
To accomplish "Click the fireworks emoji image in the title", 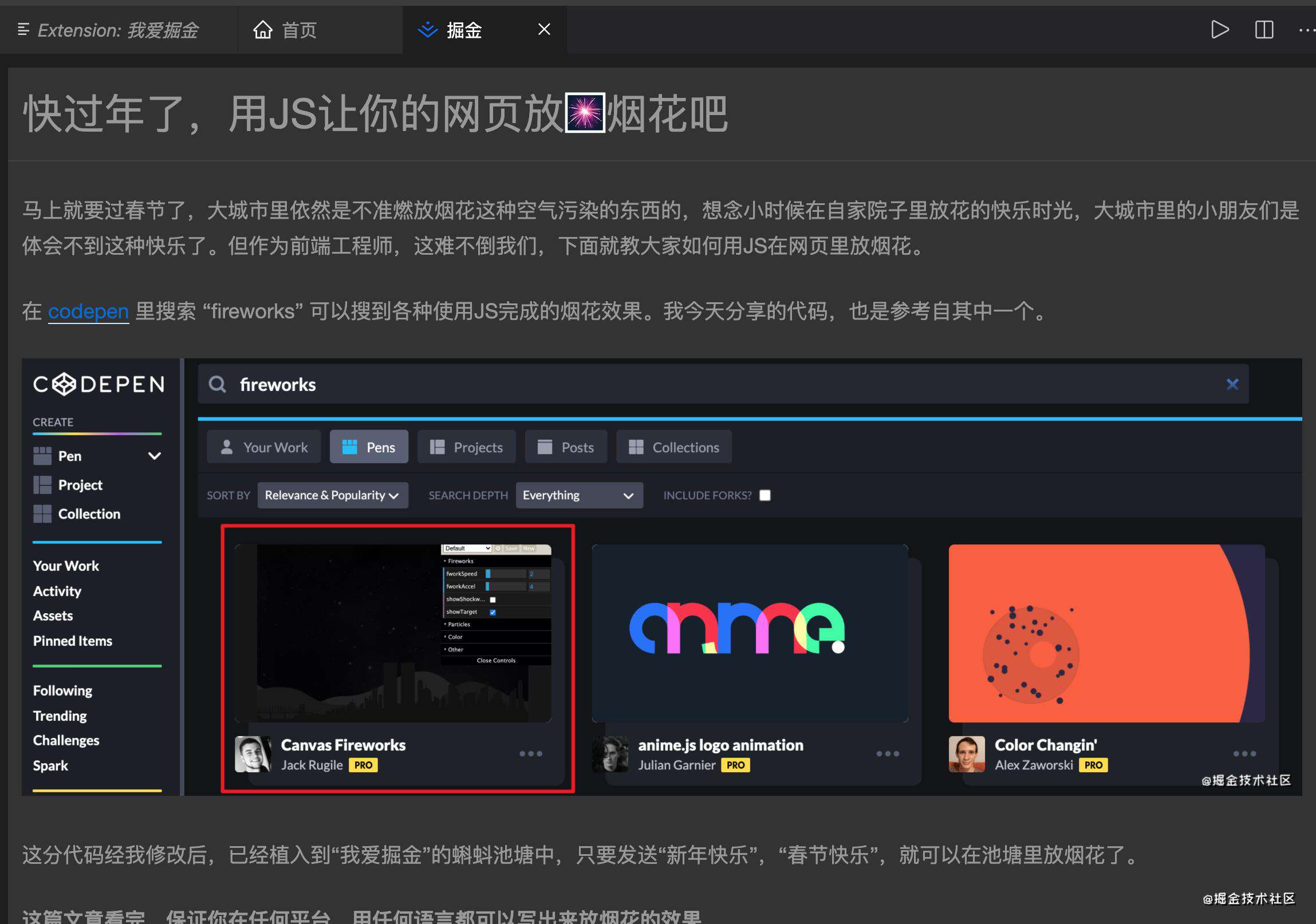I will click(x=585, y=112).
